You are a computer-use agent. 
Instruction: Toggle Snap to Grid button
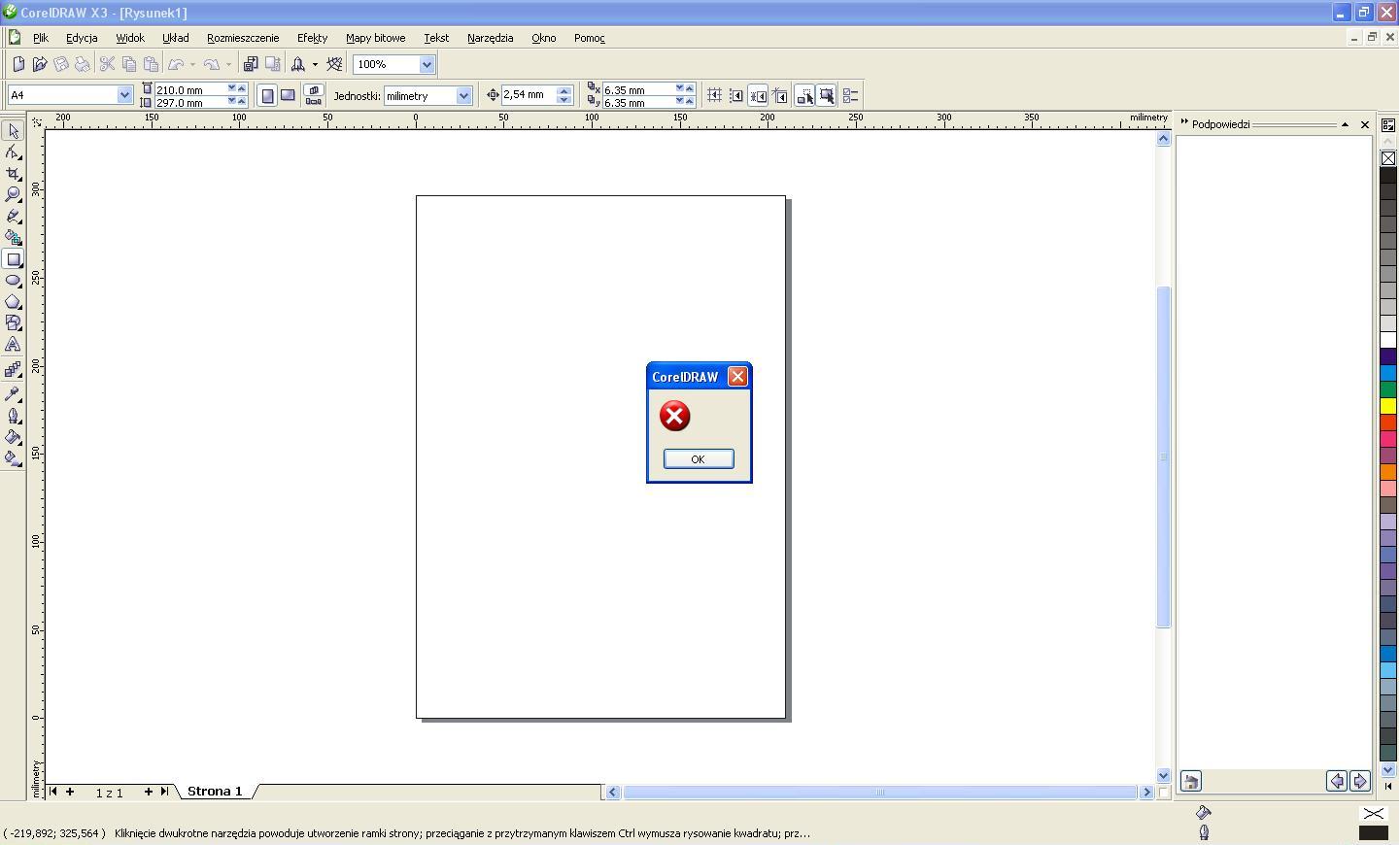click(x=714, y=96)
